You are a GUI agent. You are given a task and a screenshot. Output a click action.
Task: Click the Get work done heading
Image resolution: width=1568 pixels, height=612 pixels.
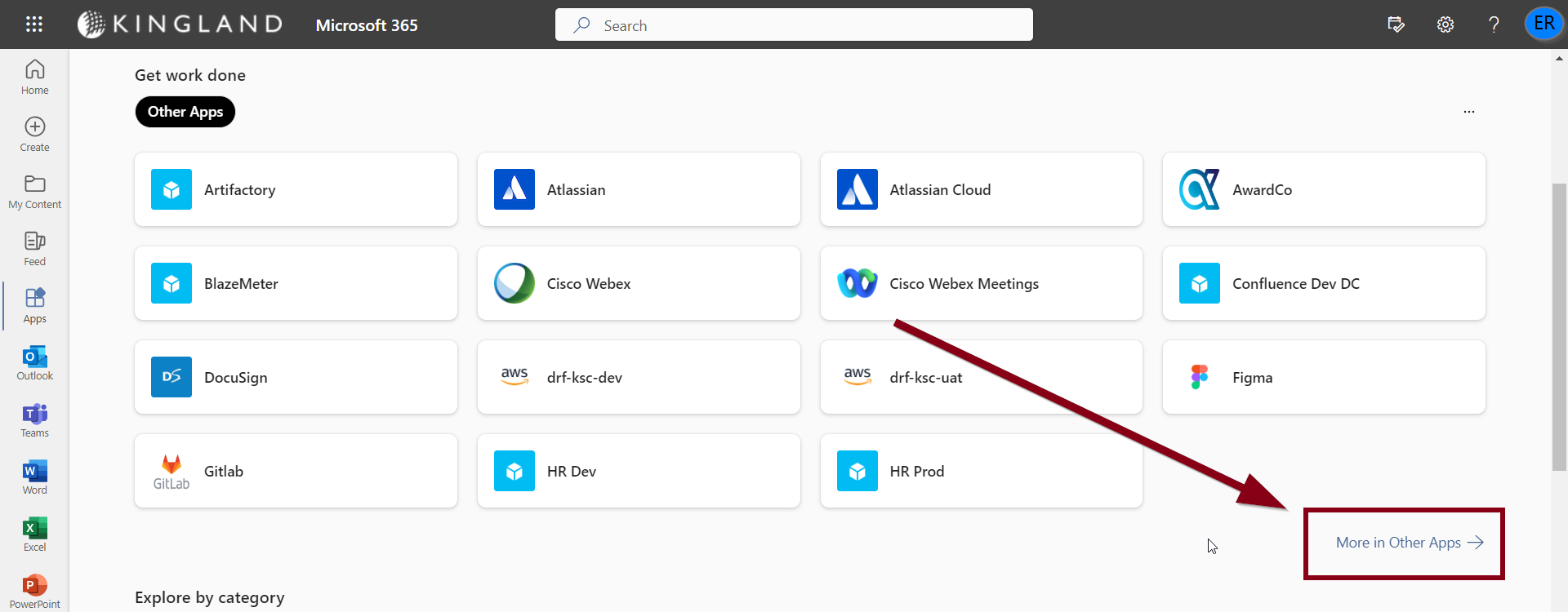point(190,75)
